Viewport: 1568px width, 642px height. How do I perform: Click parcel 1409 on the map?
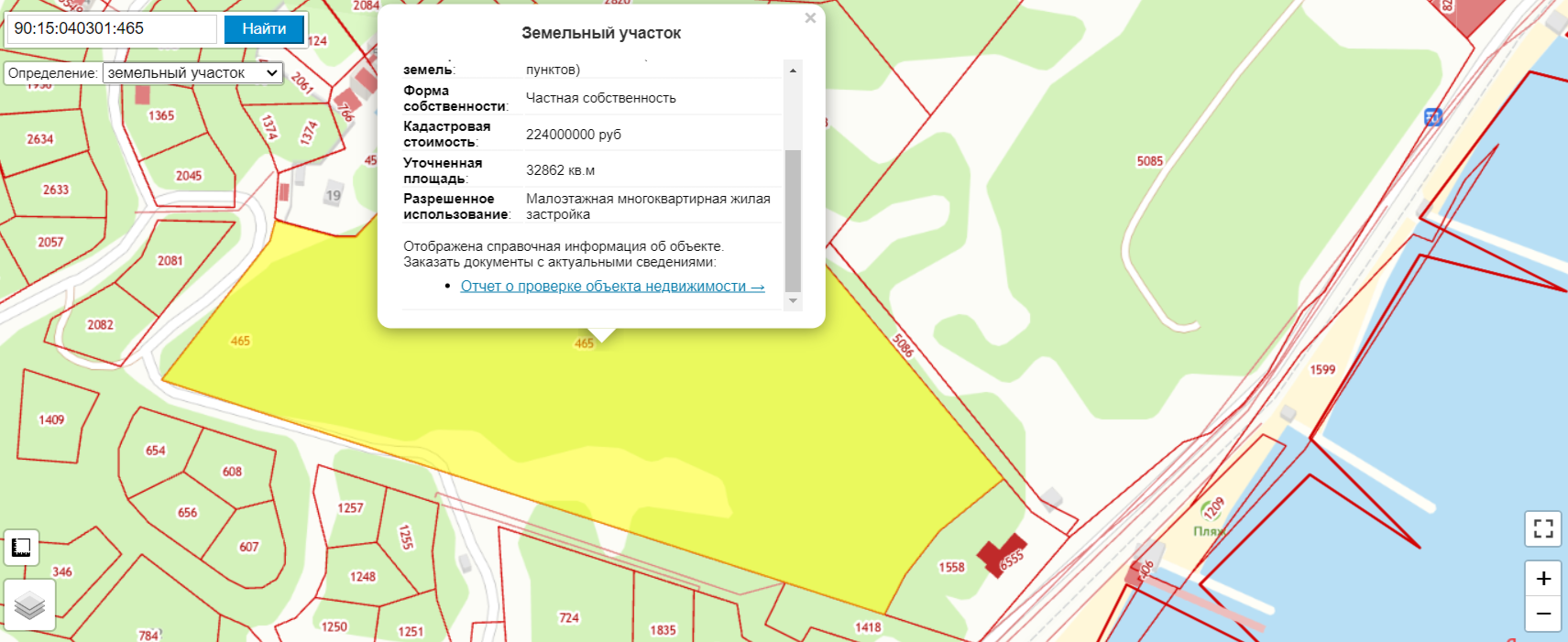click(x=51, y=420)
